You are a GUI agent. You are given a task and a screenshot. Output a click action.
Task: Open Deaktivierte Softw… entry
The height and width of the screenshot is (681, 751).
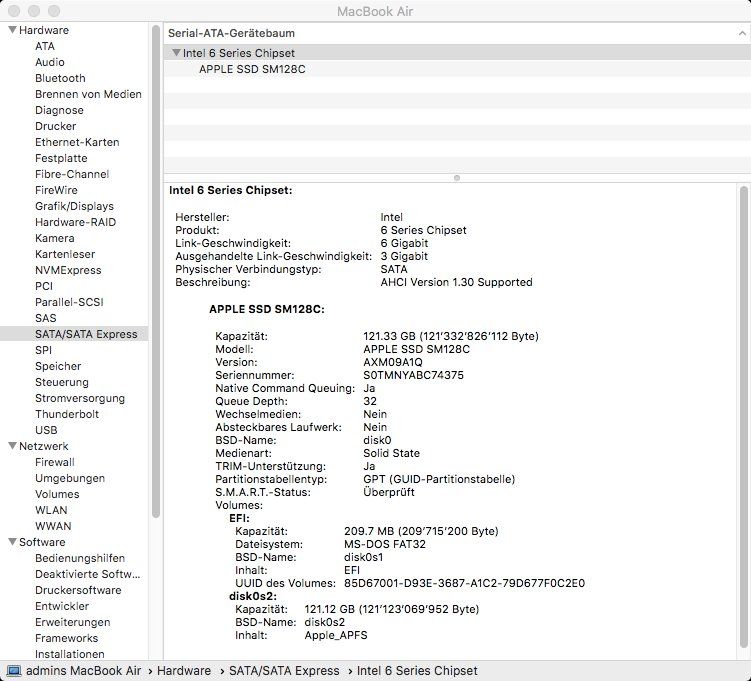[x=88, y=574]
